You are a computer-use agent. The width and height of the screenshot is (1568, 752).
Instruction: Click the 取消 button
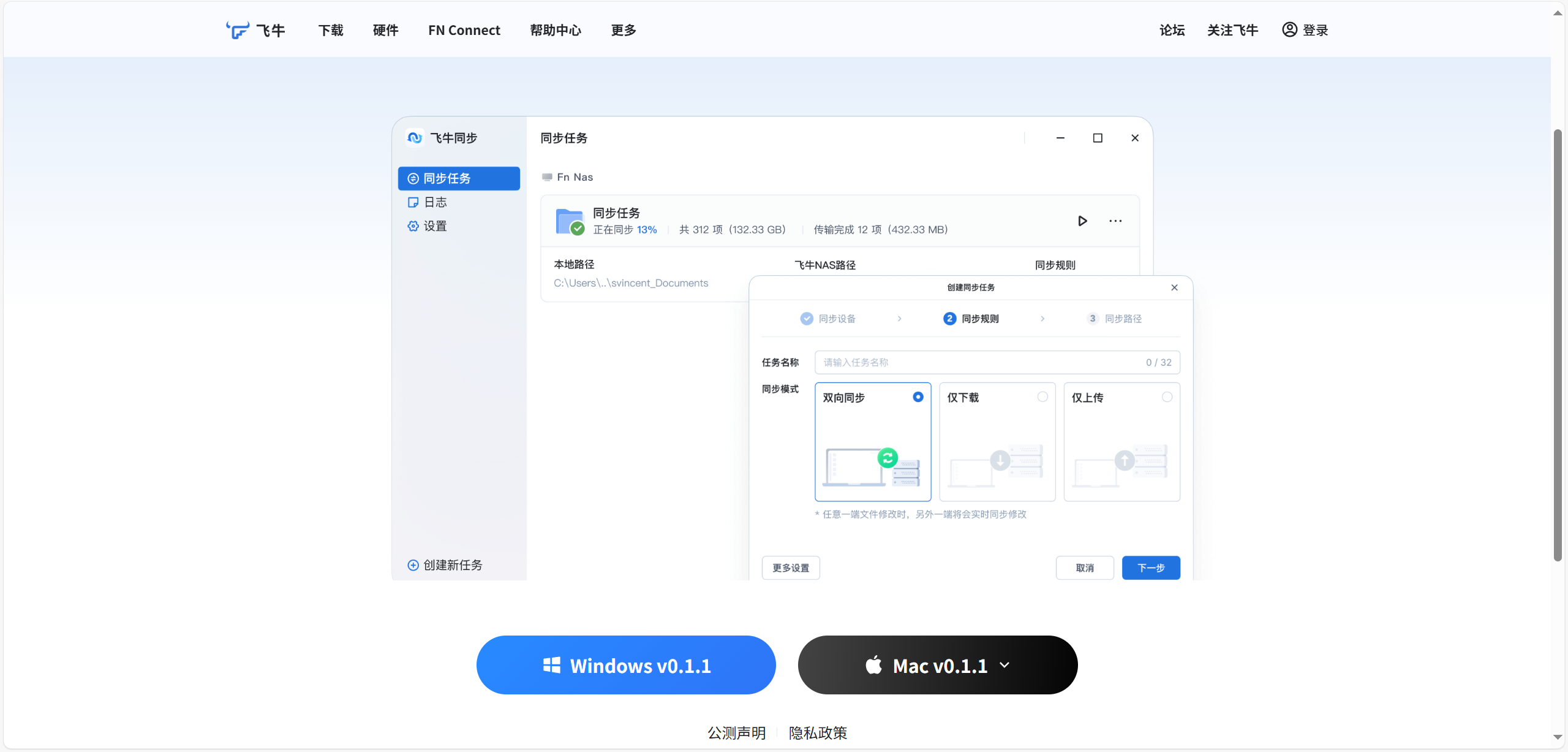coord(1085,568)
